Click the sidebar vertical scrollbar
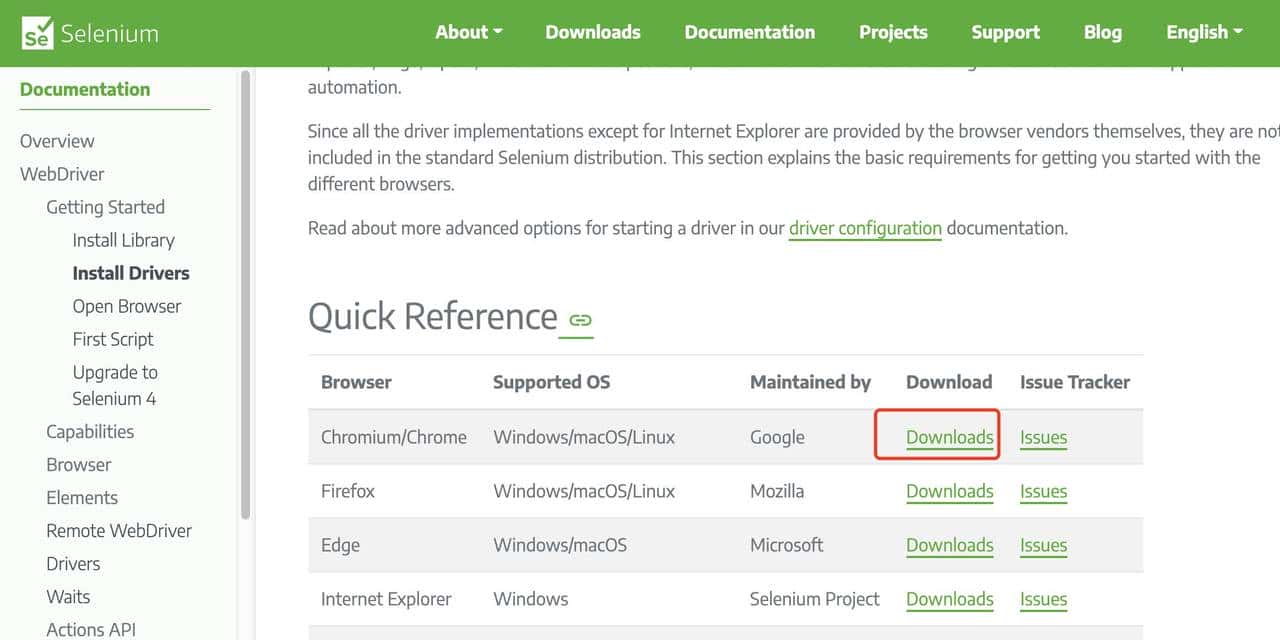 click(245, 300)
